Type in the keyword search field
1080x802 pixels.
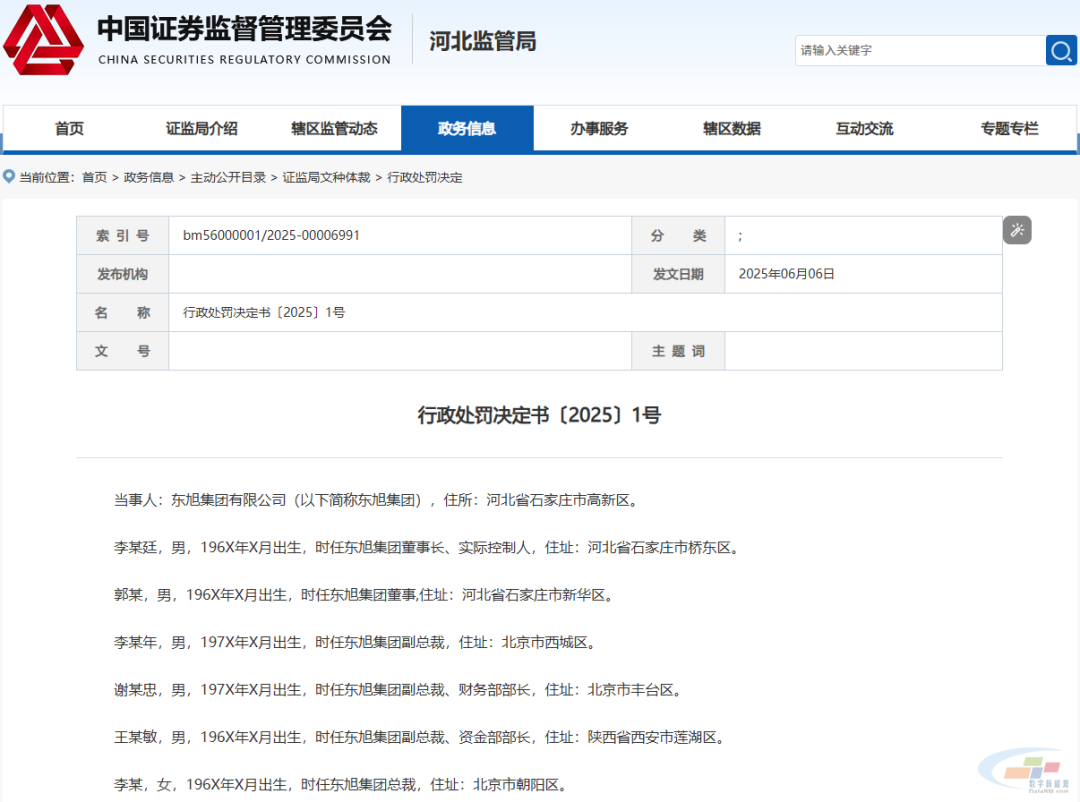[920, 50]
